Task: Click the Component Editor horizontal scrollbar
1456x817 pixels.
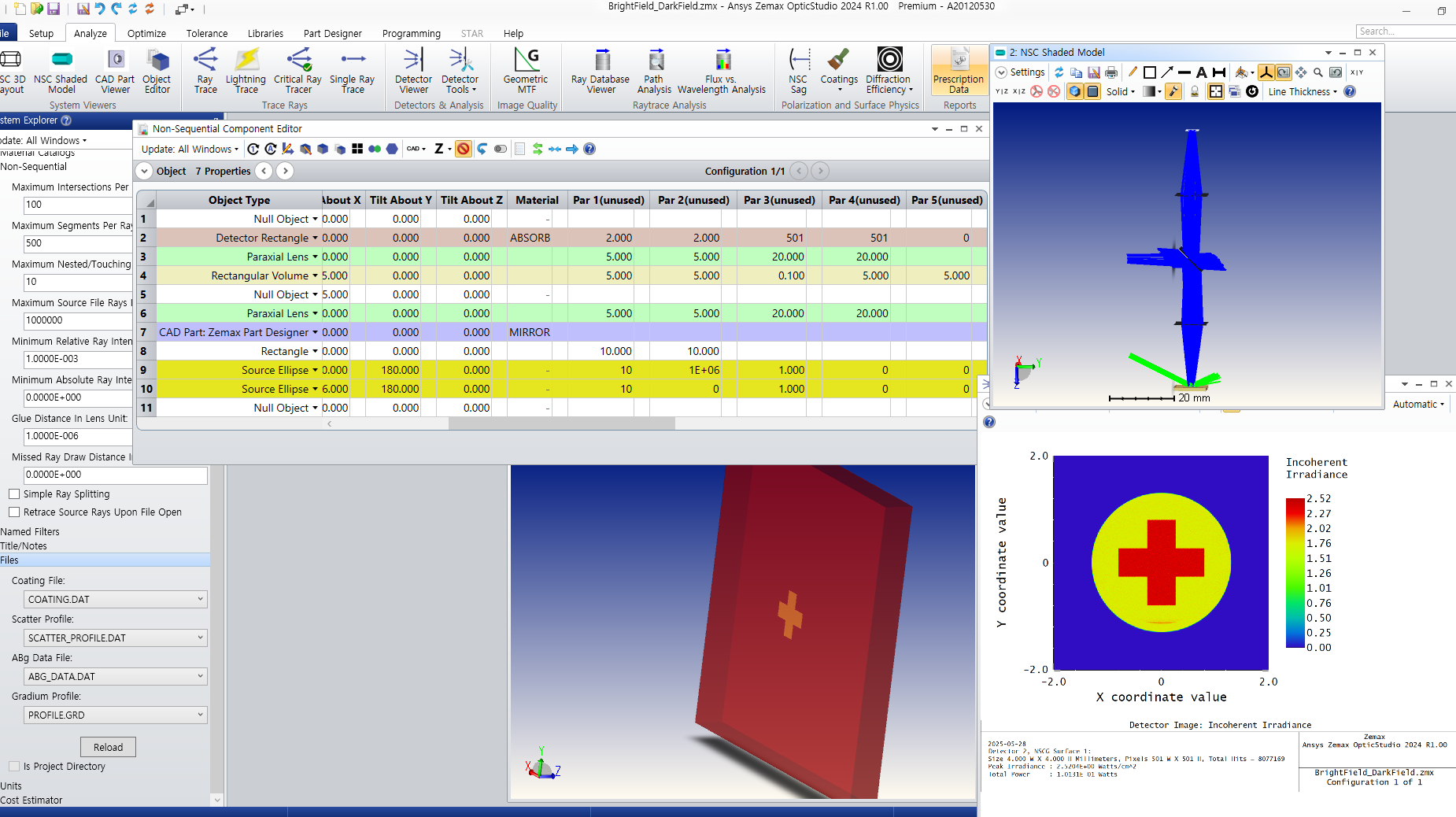Action: [x=561, y=423]
